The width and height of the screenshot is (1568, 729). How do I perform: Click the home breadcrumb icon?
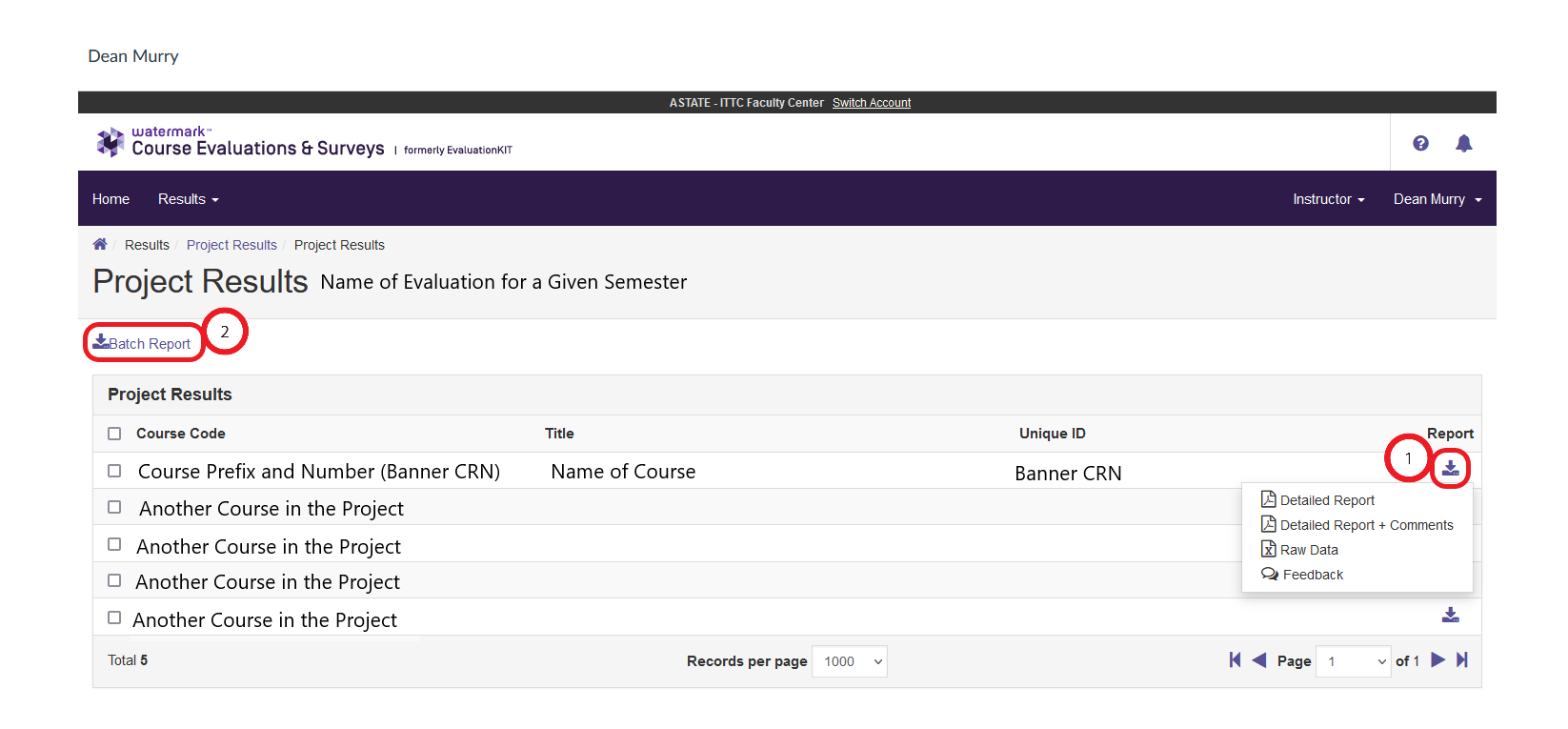tap(100, 244)
